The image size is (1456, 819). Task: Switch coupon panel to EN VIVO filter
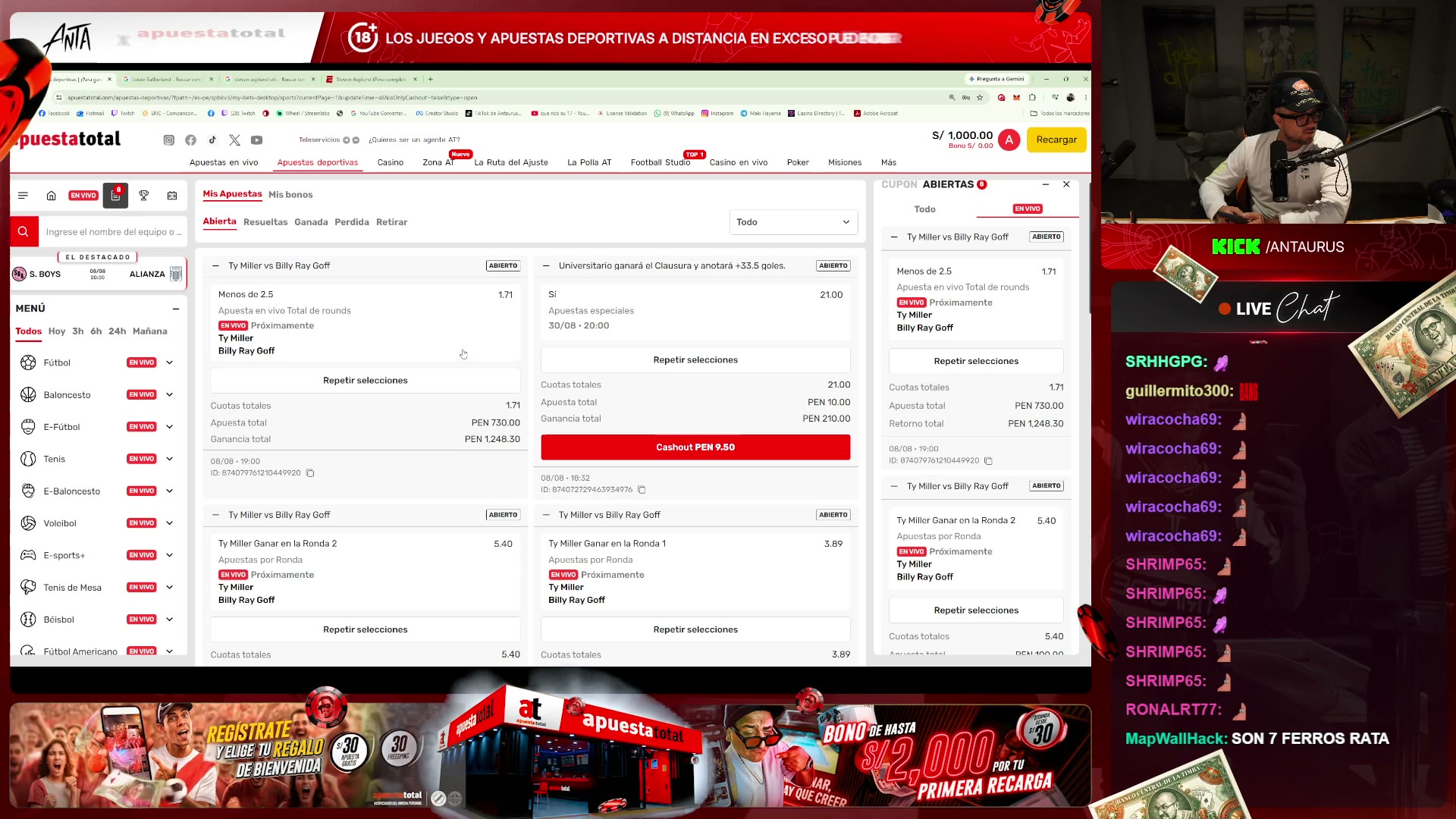click(x=1028, y=209)
